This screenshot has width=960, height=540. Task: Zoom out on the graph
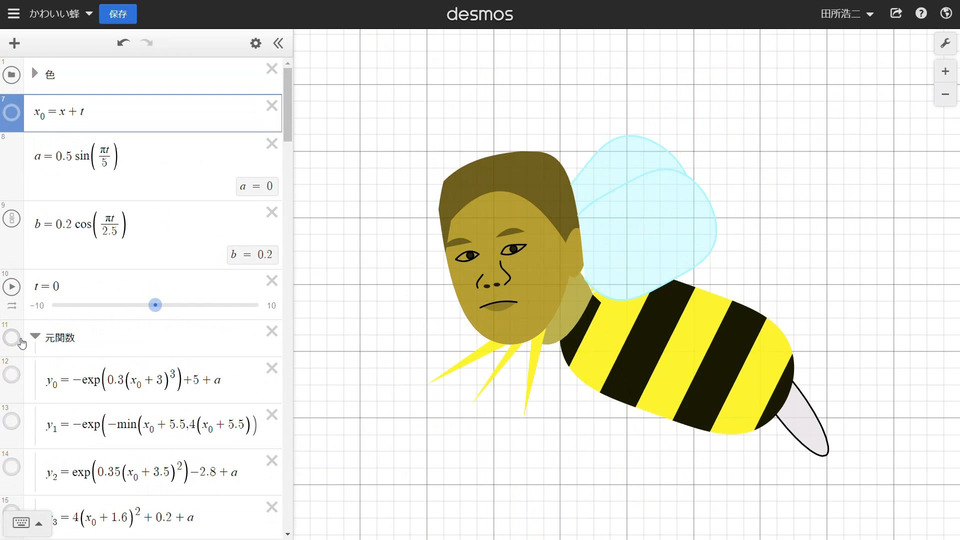(x=945, y=94)
